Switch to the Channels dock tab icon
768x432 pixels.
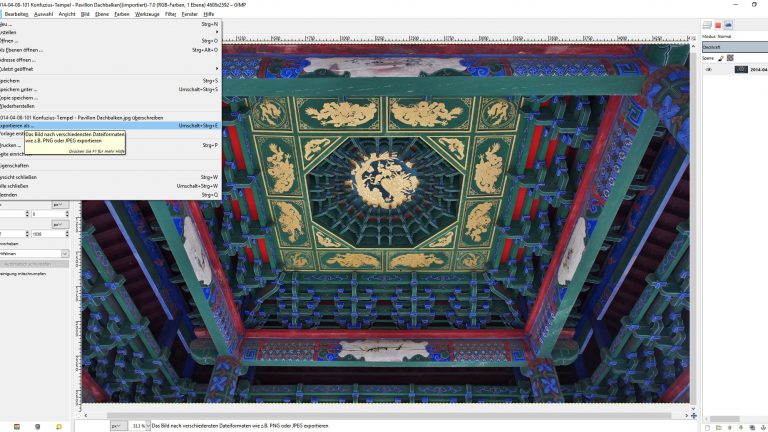tap(718, 24)
